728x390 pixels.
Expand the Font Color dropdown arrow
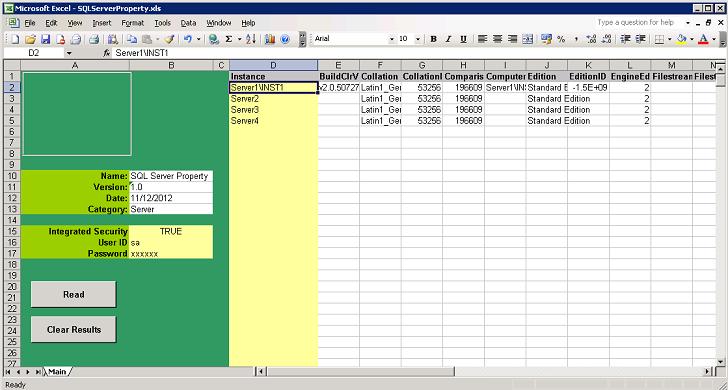(x=714, y=39)
